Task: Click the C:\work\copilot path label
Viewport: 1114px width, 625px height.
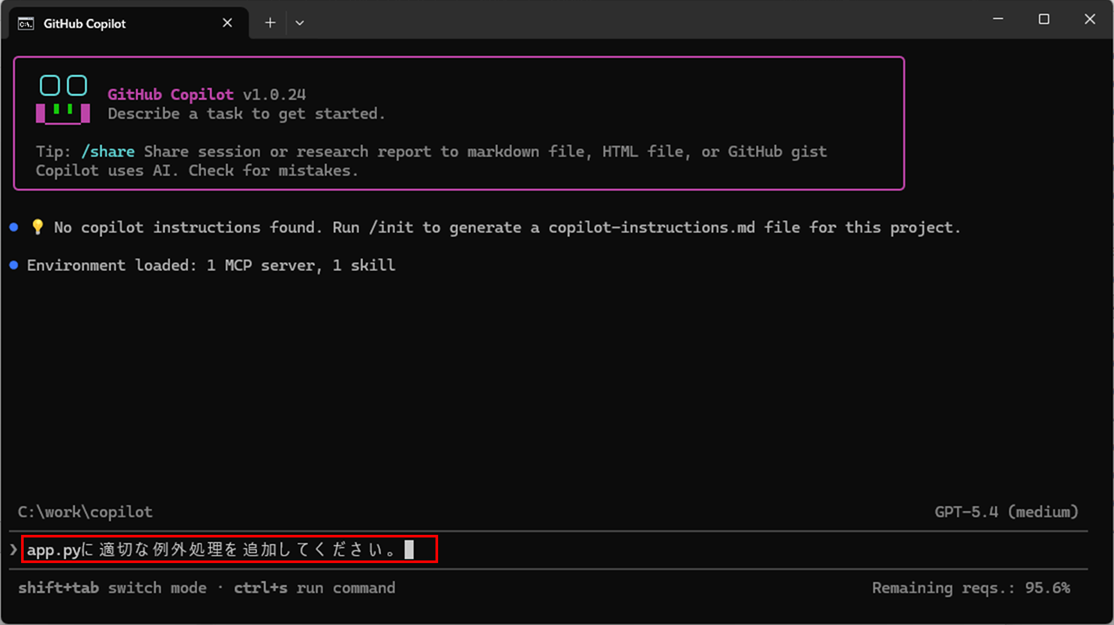Action: point(85,512)
